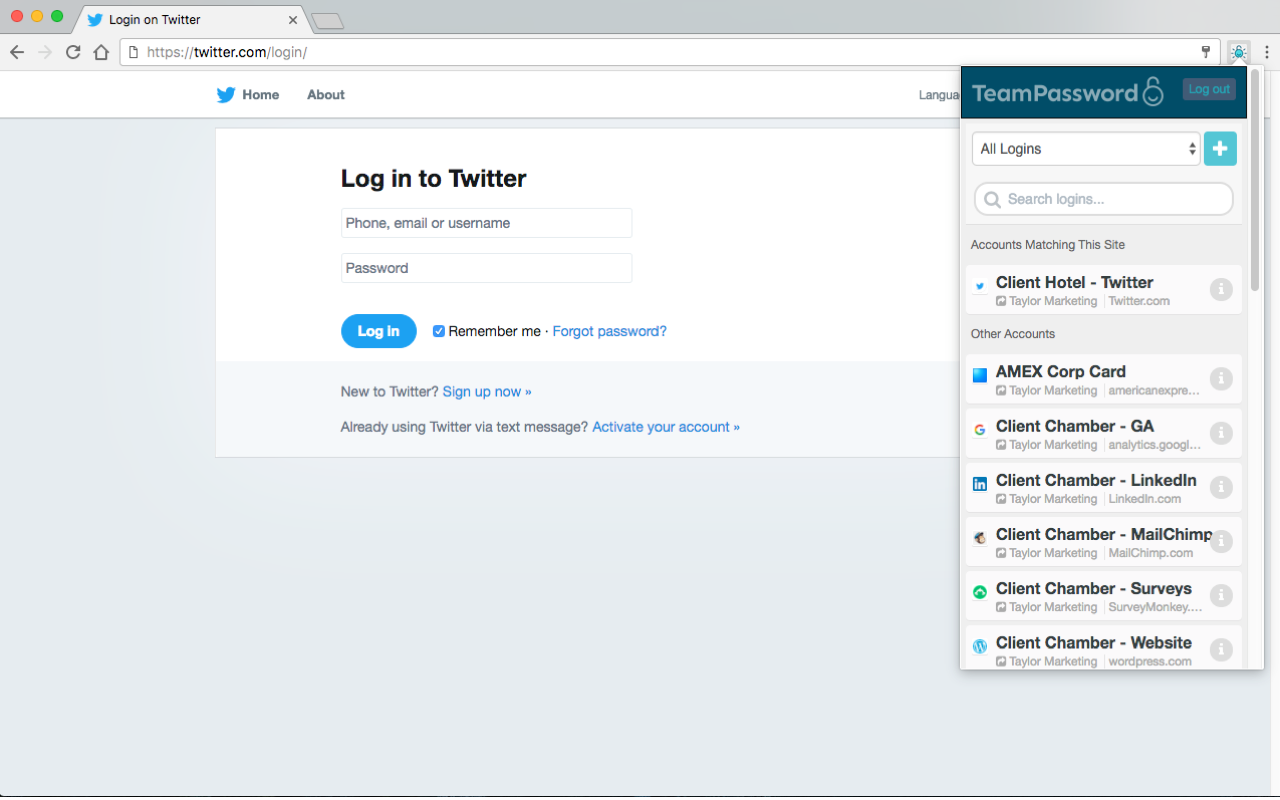Show info for Client Chamber - Website

1221,649
